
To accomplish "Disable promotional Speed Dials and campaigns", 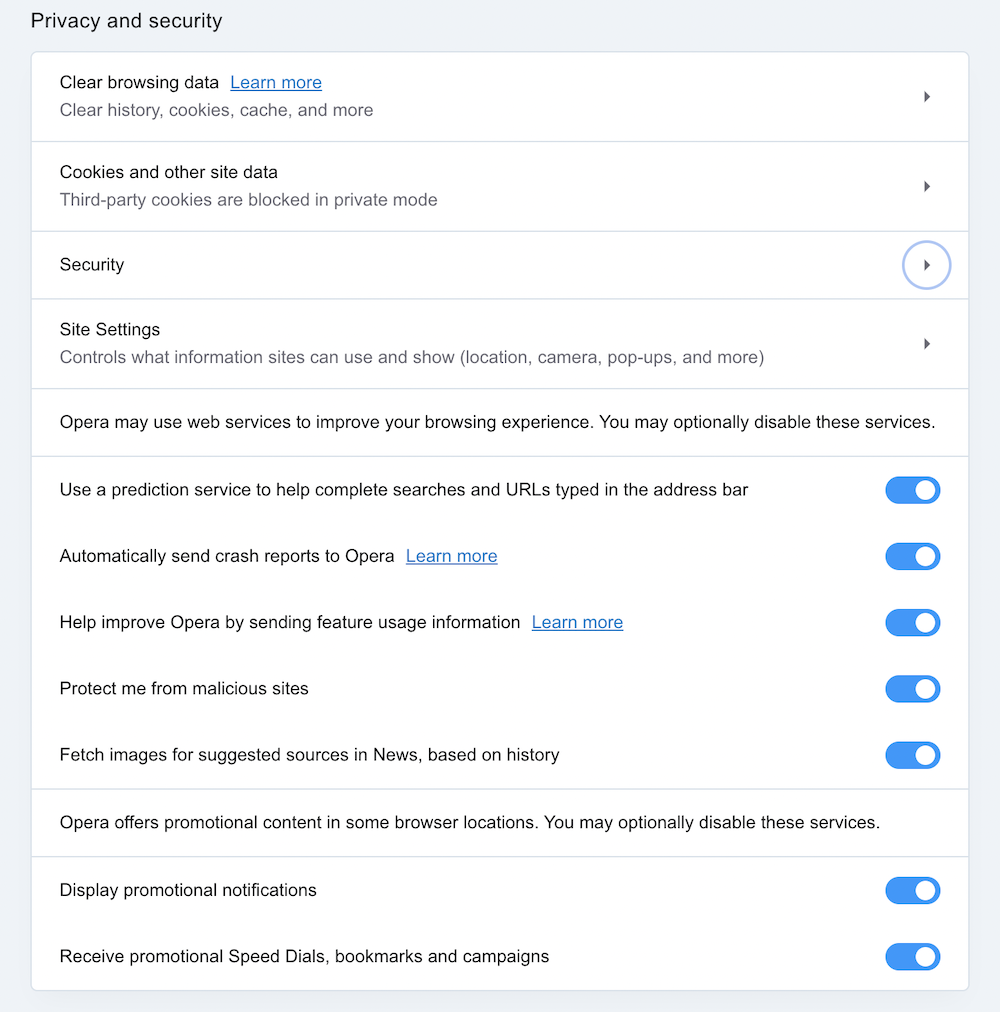I will 912,957.
